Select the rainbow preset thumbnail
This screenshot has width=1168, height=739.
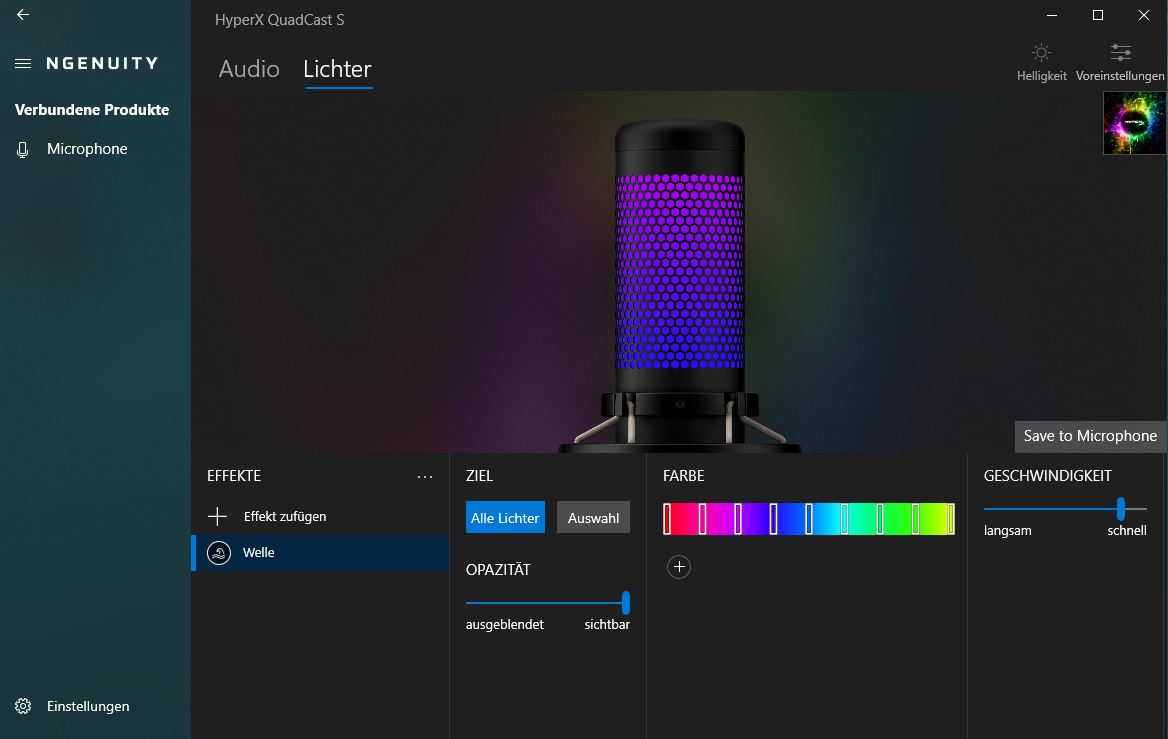click(1134, 123)
